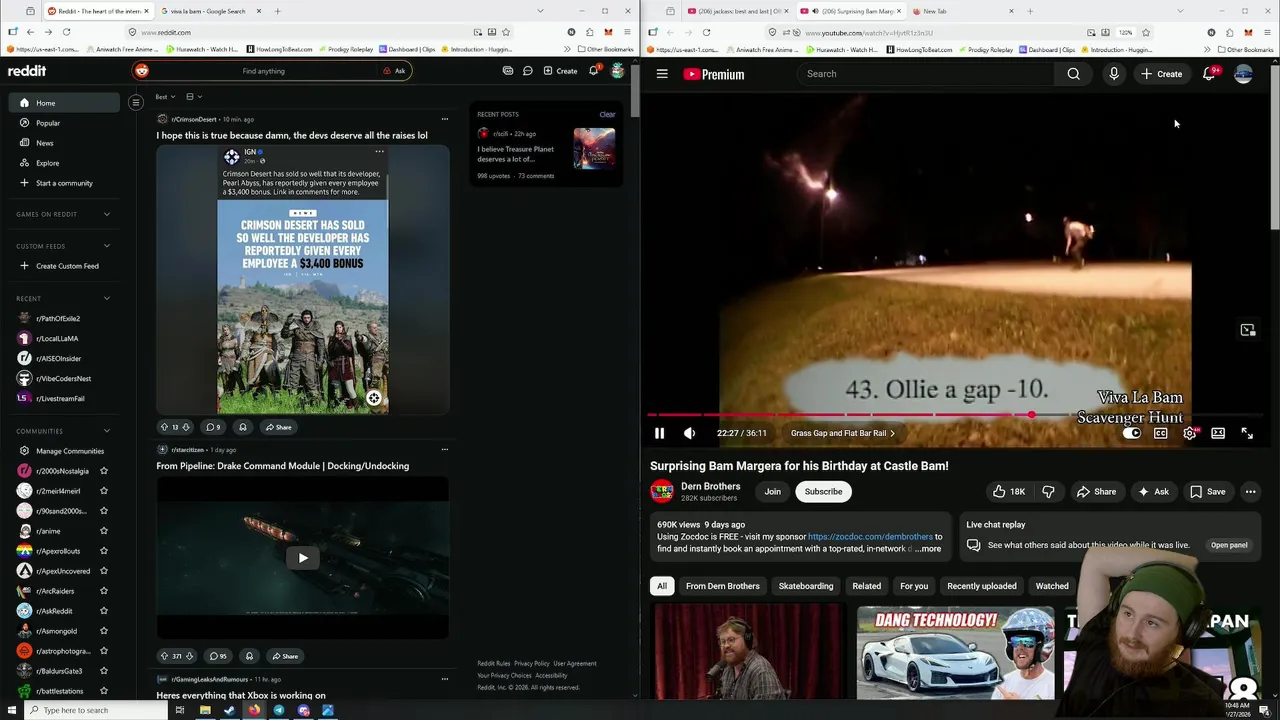
Task: Focus Reddit Find anything search field
Action: (x=263, y=71)
